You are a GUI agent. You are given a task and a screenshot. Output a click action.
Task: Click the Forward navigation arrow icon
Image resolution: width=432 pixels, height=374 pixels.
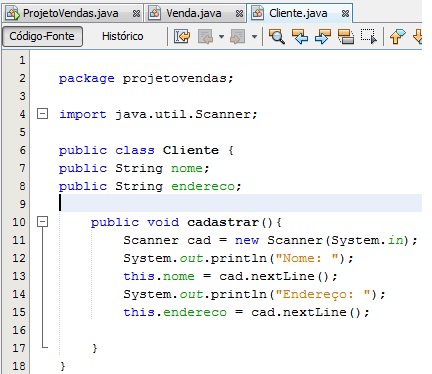(x=237, y=36)
